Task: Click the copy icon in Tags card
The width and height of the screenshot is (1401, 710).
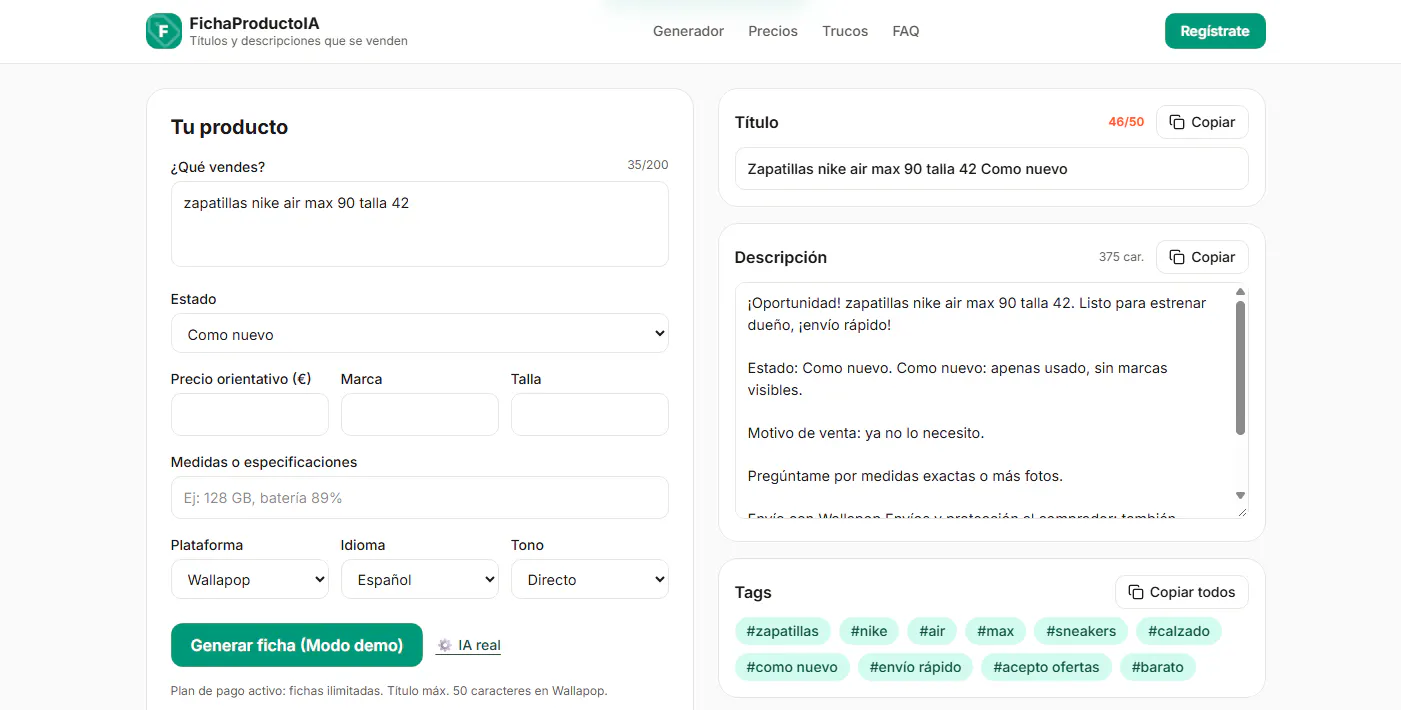Action: (x=1136, y=592)
